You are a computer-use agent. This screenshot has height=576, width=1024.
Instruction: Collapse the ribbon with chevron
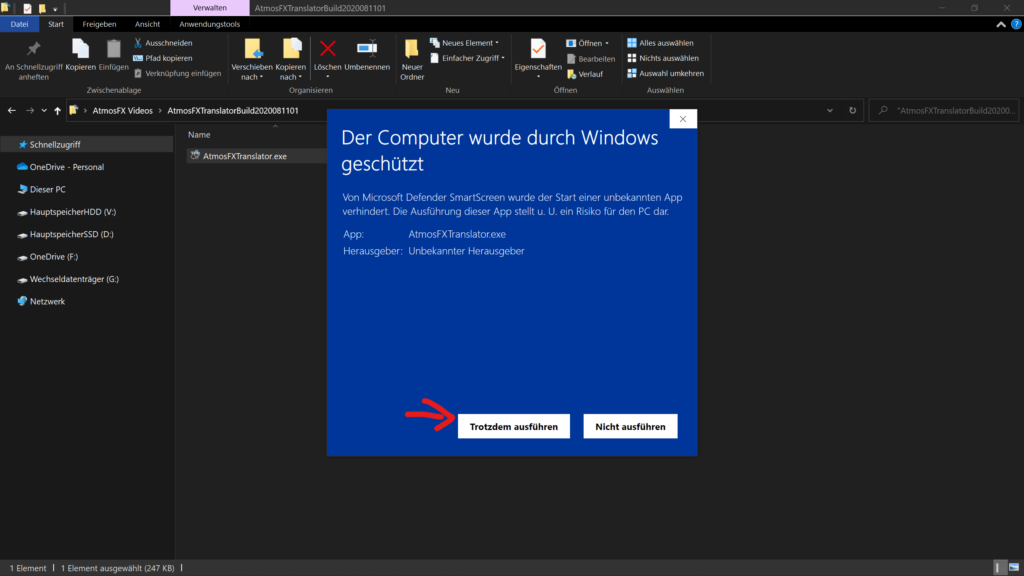pos(1001,24)
